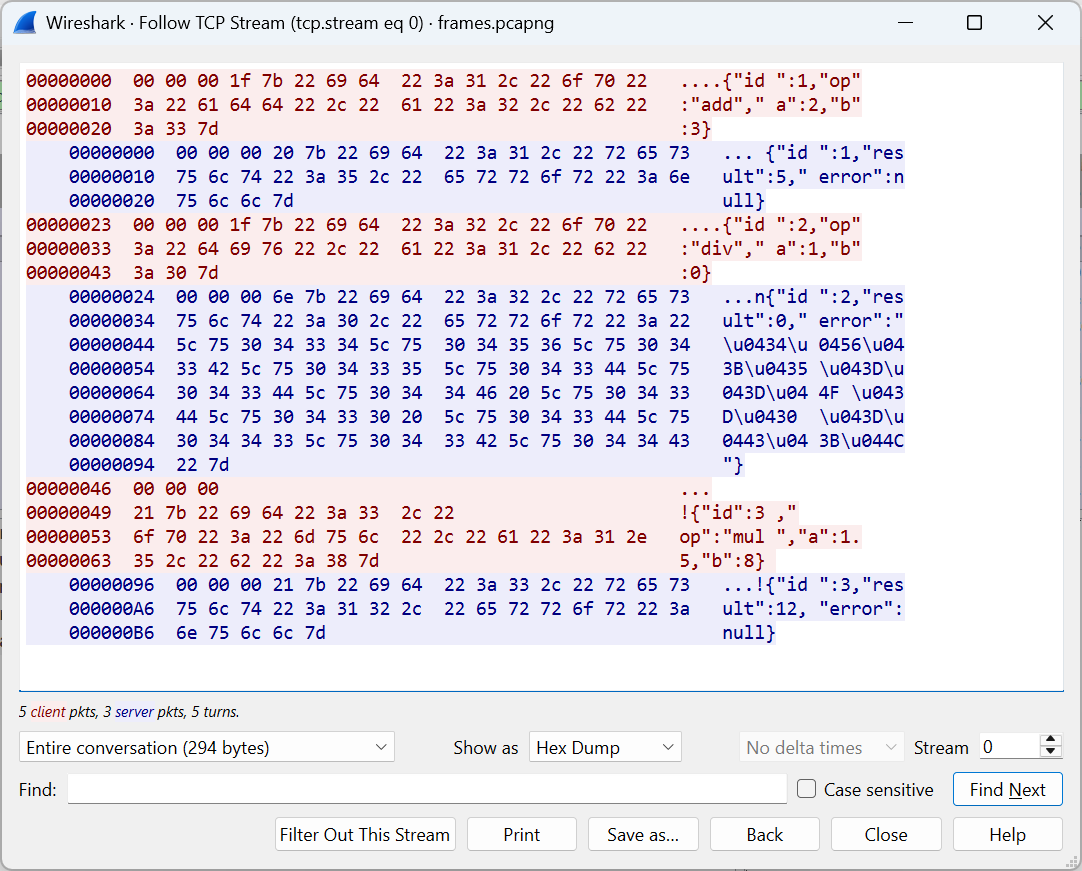Click client offset 00000020 line

point(69,129)
